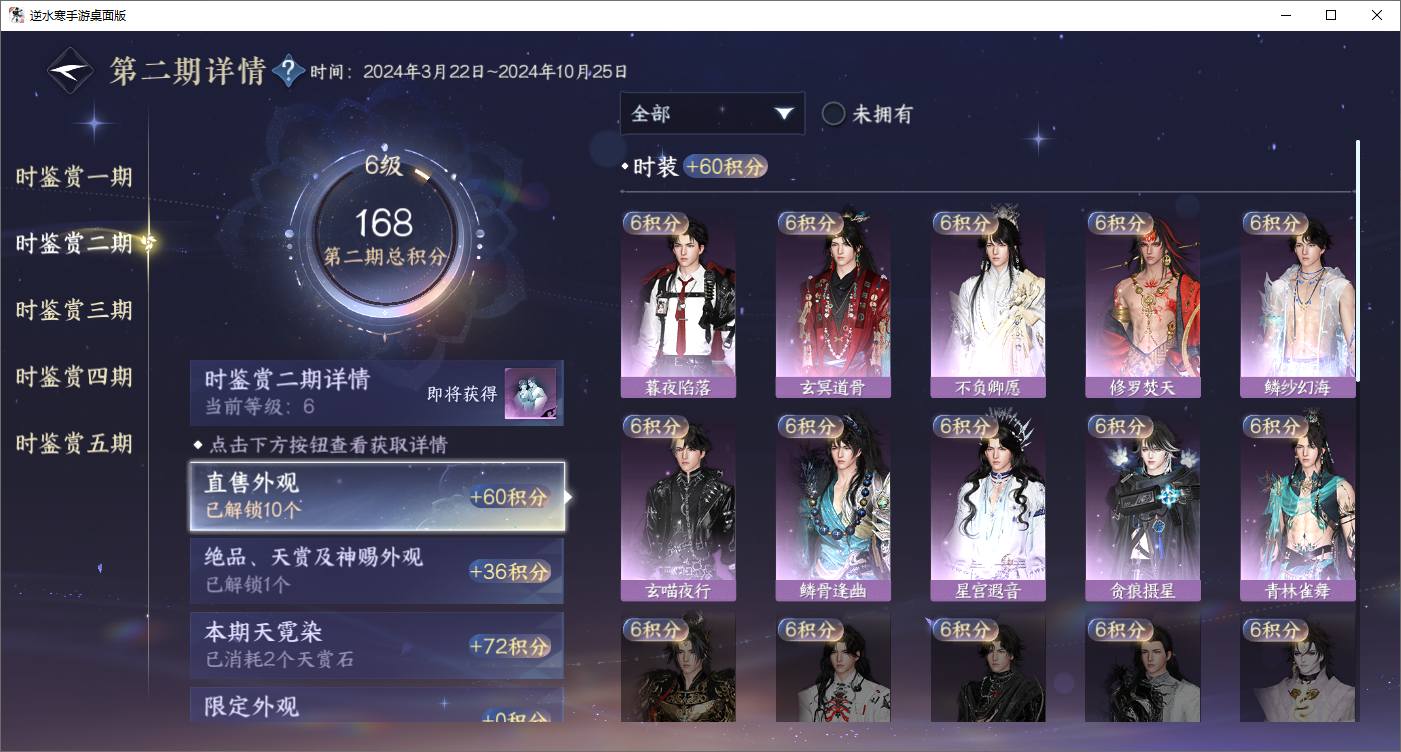This screenshot has height=752, width=1401.
Task: Choose the 贪狼摄星 outfit card
Action: pos(1143,507)
